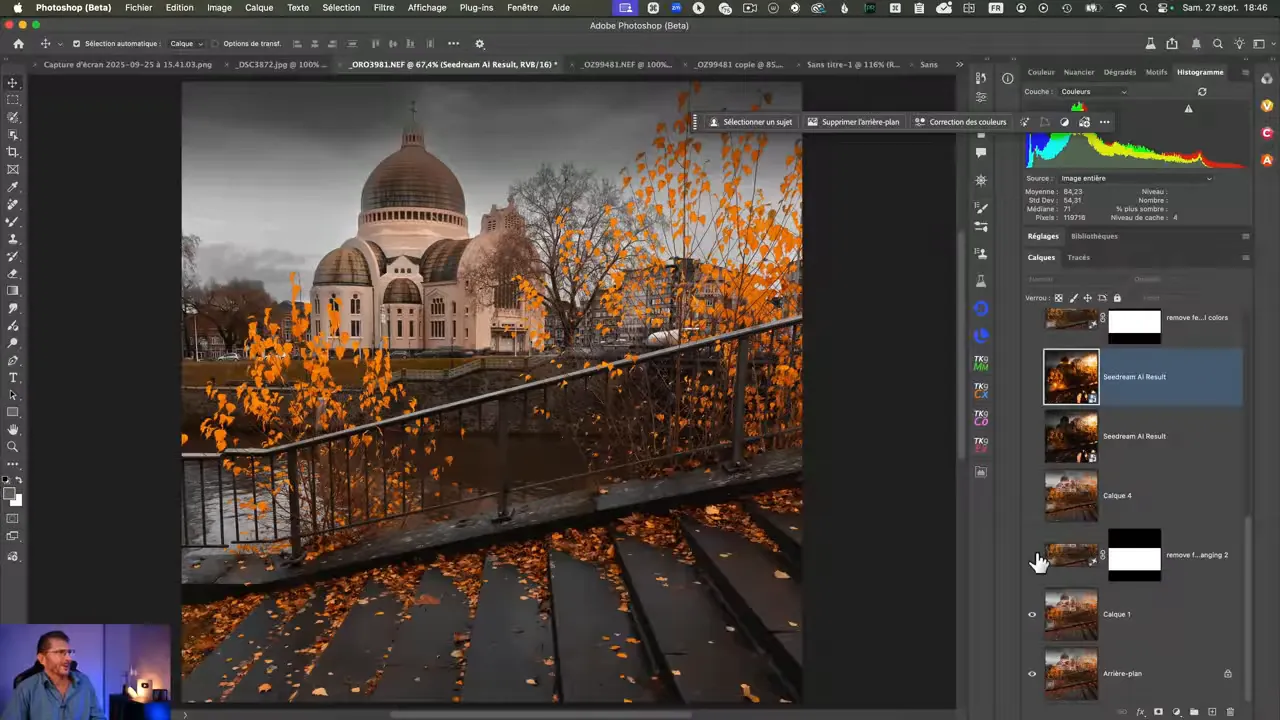The height and width of the screenshot is (720, 1280).
Task: Switch to the Tracés tab
Action: 1078,258
